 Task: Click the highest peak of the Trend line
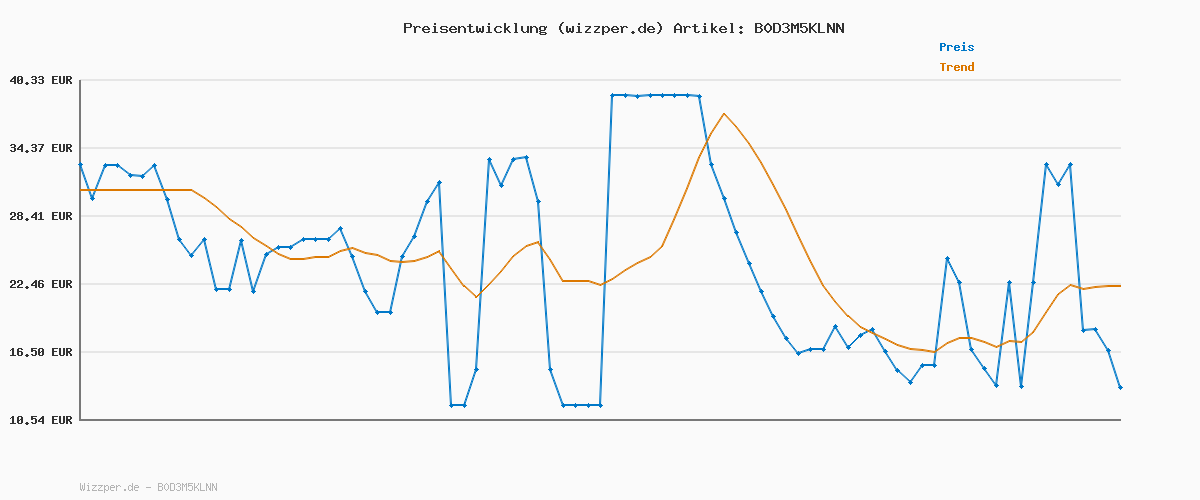[x=724, y=114]
